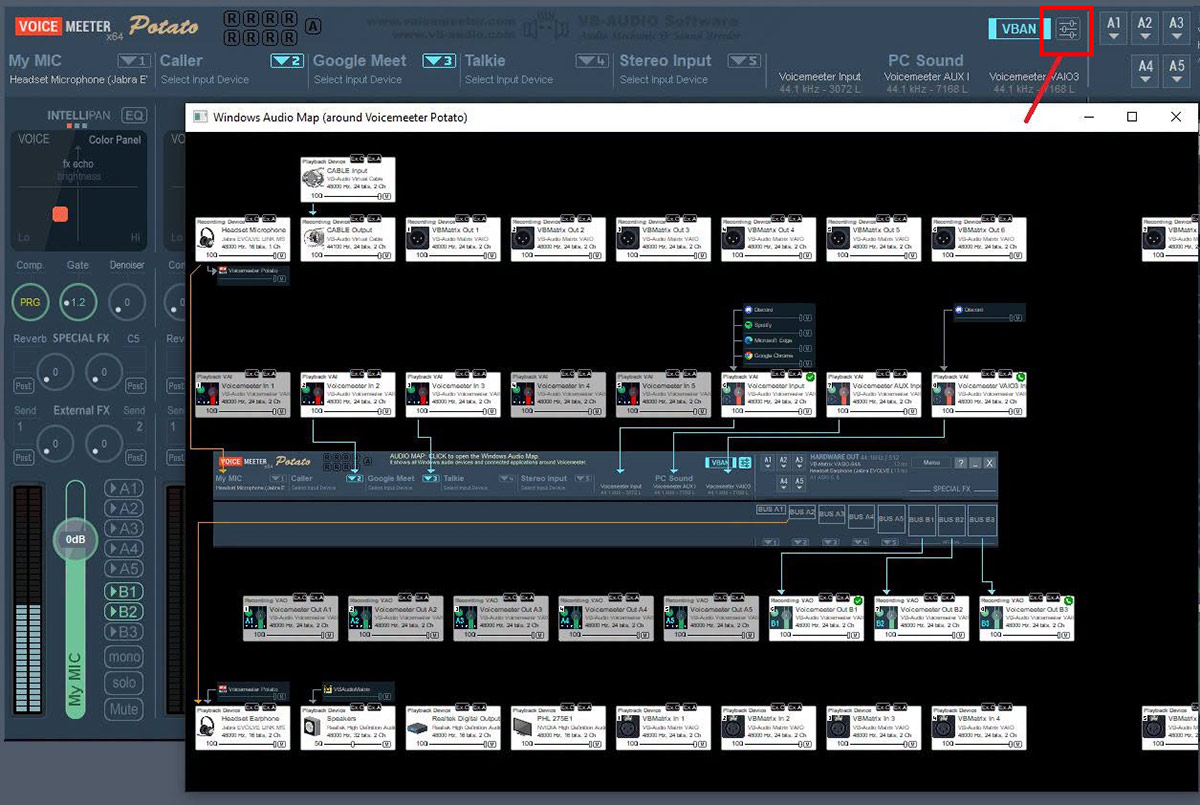Click the Voicemeeter Out B1 device icon
The width and height of the screenshot is (1200, 805).
pyautogui.click(x=782, y=617)
